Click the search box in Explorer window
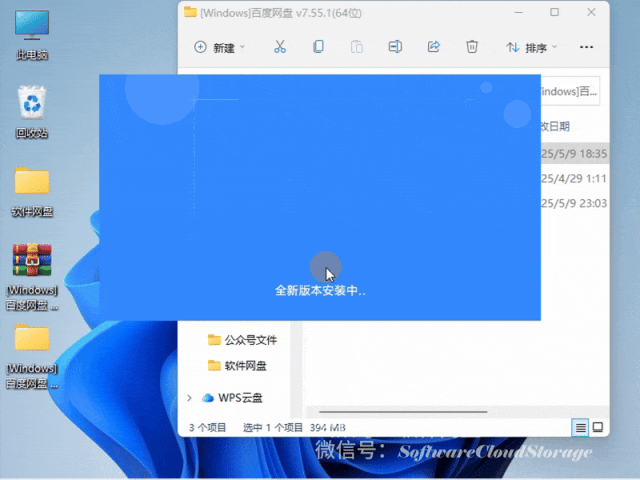The width and height of the screenshot is (640, 480). click(571, 91)
